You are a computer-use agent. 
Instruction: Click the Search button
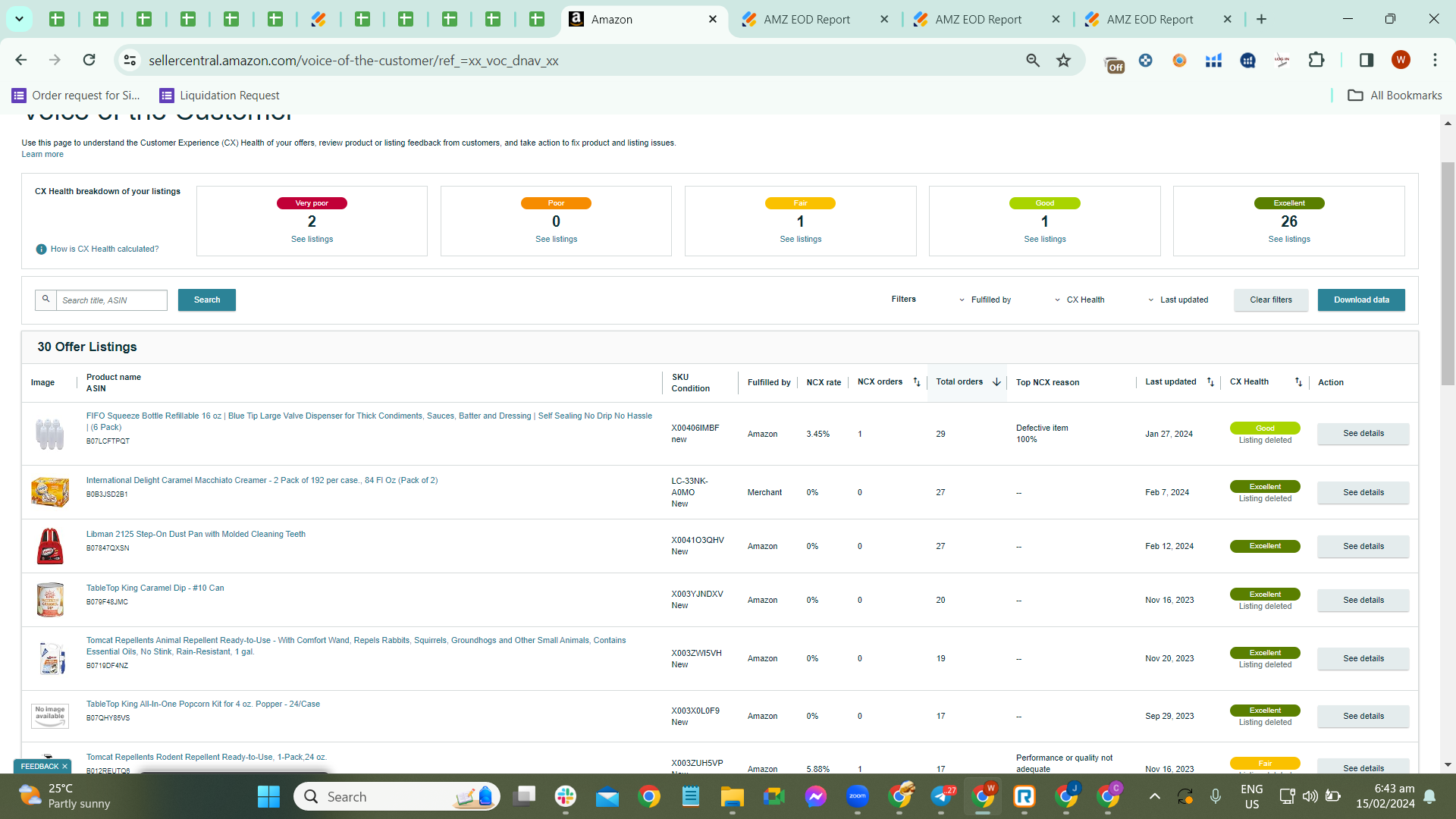click(x=207, y=300)
